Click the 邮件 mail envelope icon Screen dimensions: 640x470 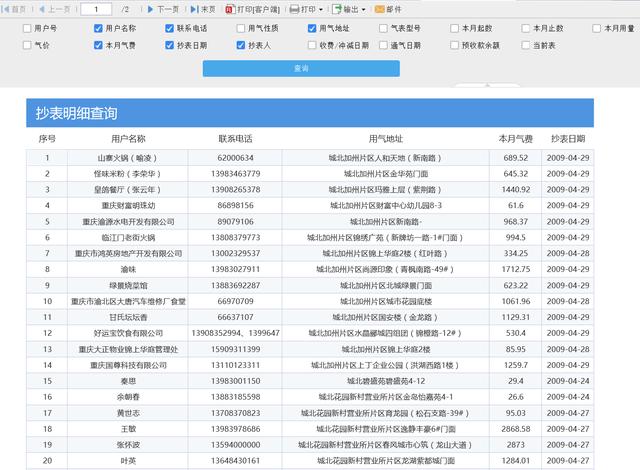(x=380, y=9)
